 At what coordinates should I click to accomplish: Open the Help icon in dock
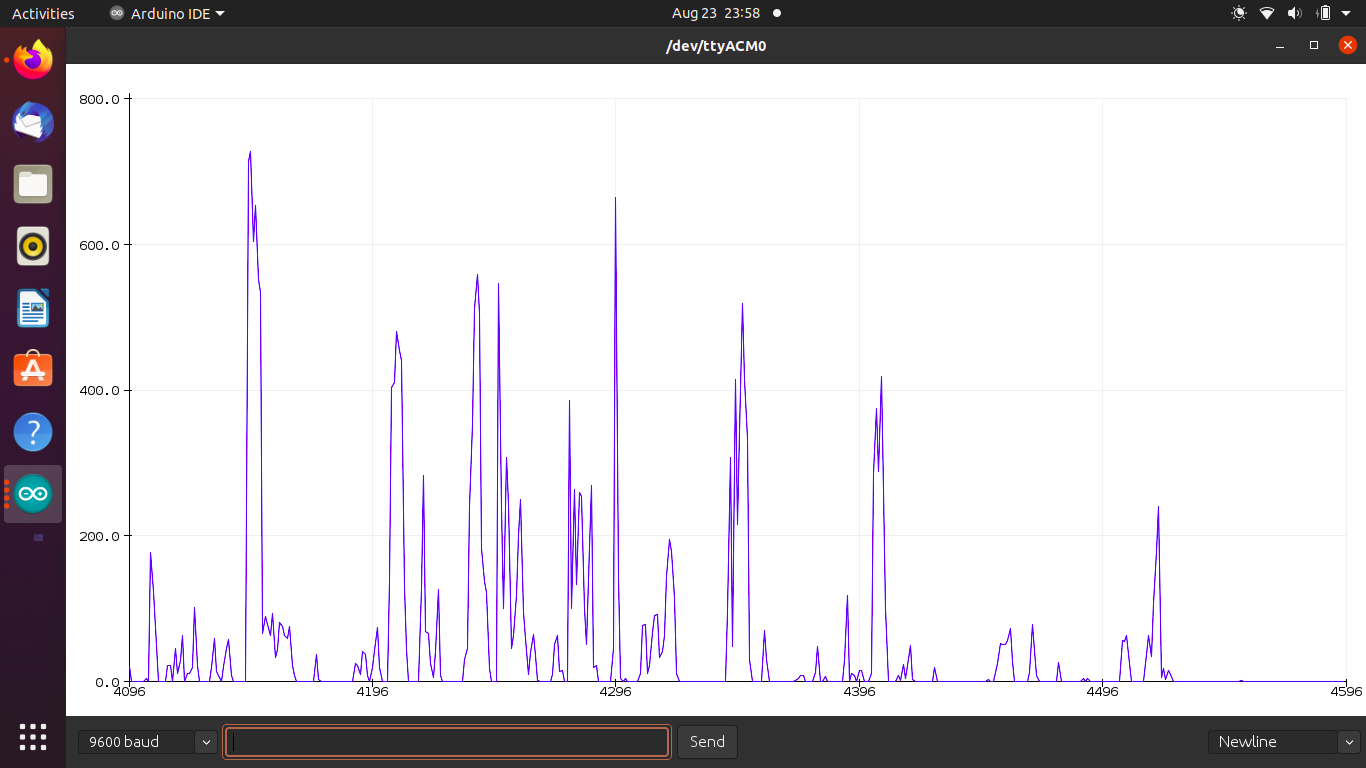[33, 432]
